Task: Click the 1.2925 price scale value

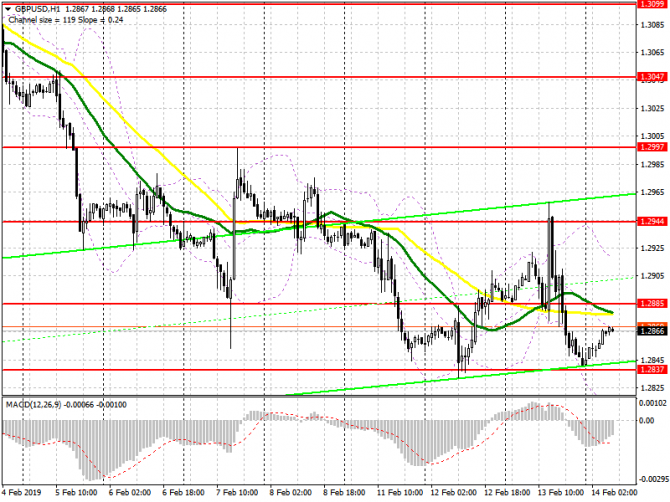Action: point(653,248)
